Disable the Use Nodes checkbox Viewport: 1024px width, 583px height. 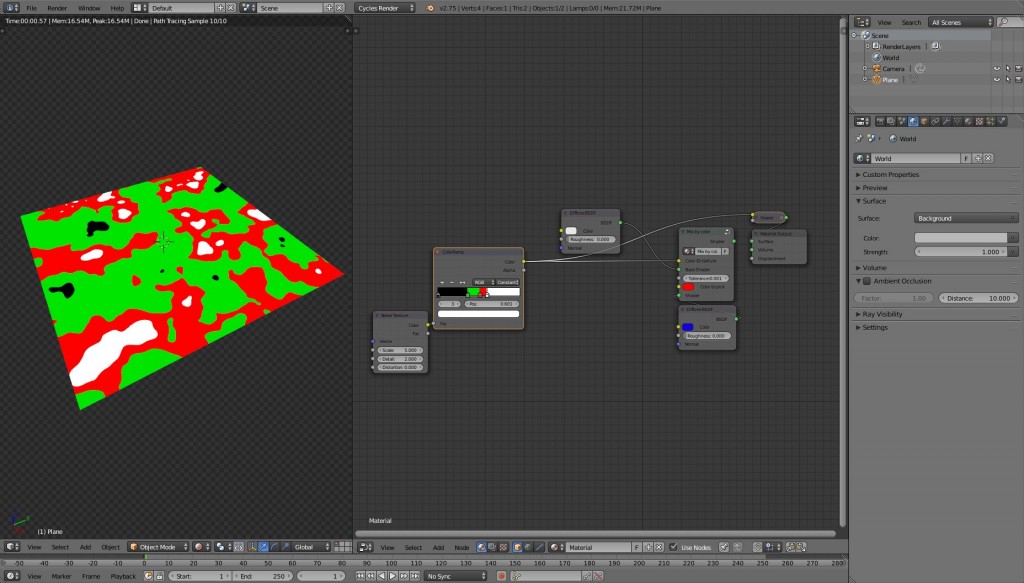click(x=672, y=547)
